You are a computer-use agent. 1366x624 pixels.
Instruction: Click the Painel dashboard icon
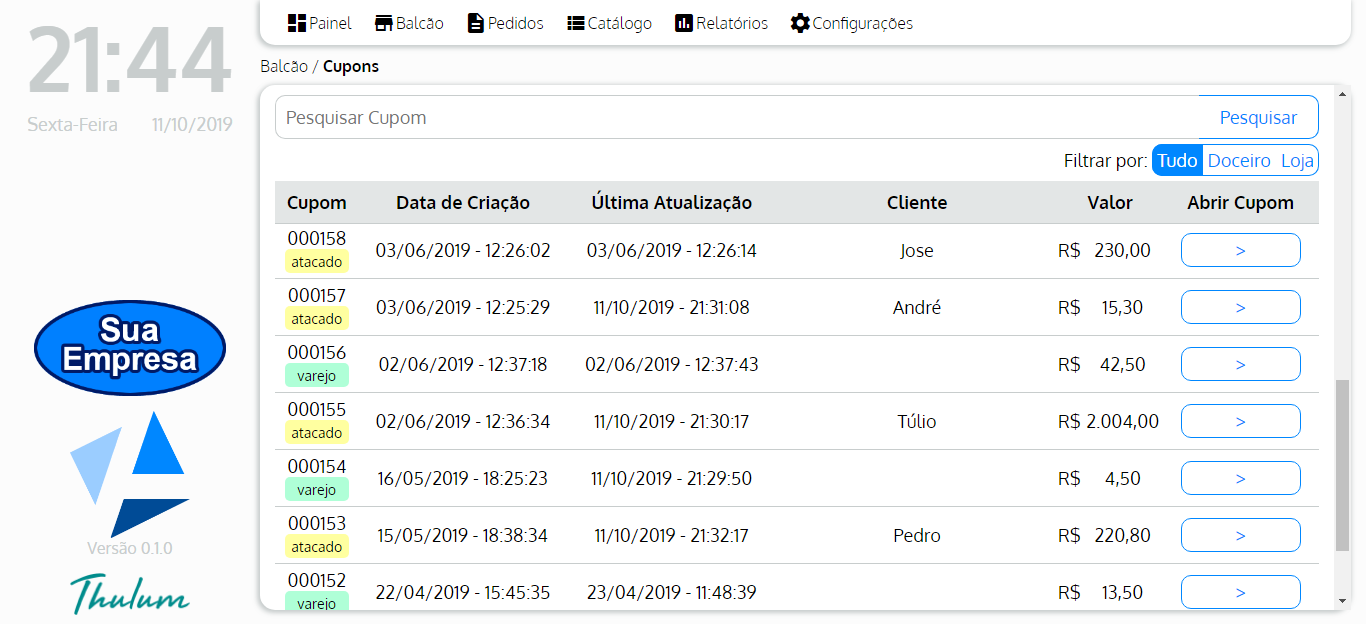(x=296, y=23)
